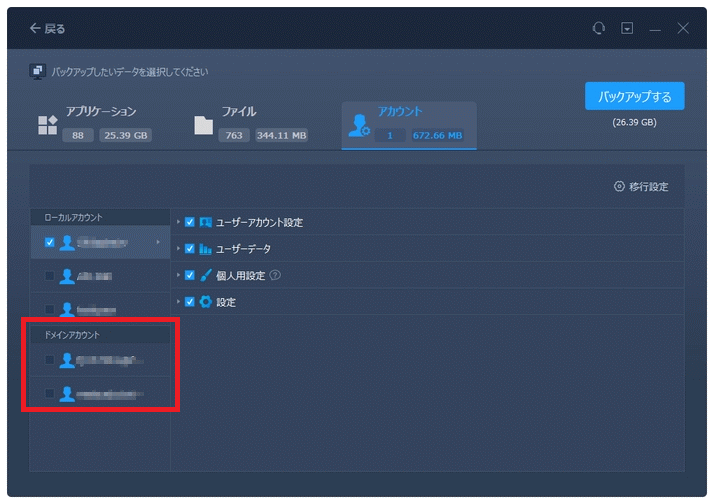Uncheck the ユーザーデータ checkbox
Viewport: 714px width, 504px height.
[x=190, y=249]
